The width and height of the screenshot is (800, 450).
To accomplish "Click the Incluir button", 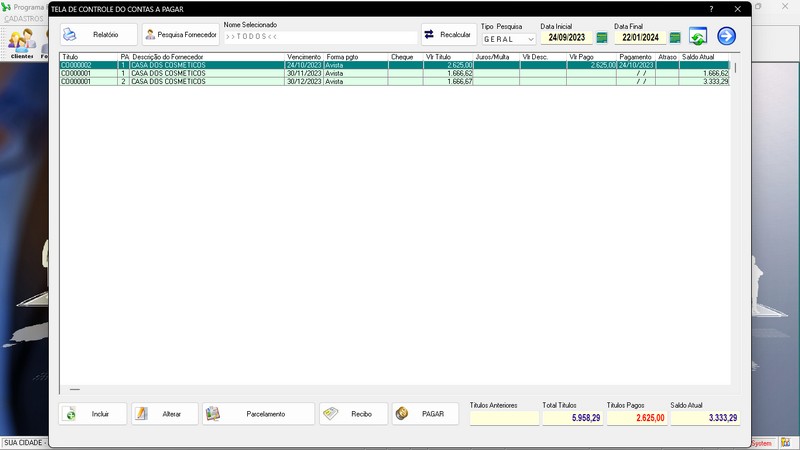I will 92,414.
